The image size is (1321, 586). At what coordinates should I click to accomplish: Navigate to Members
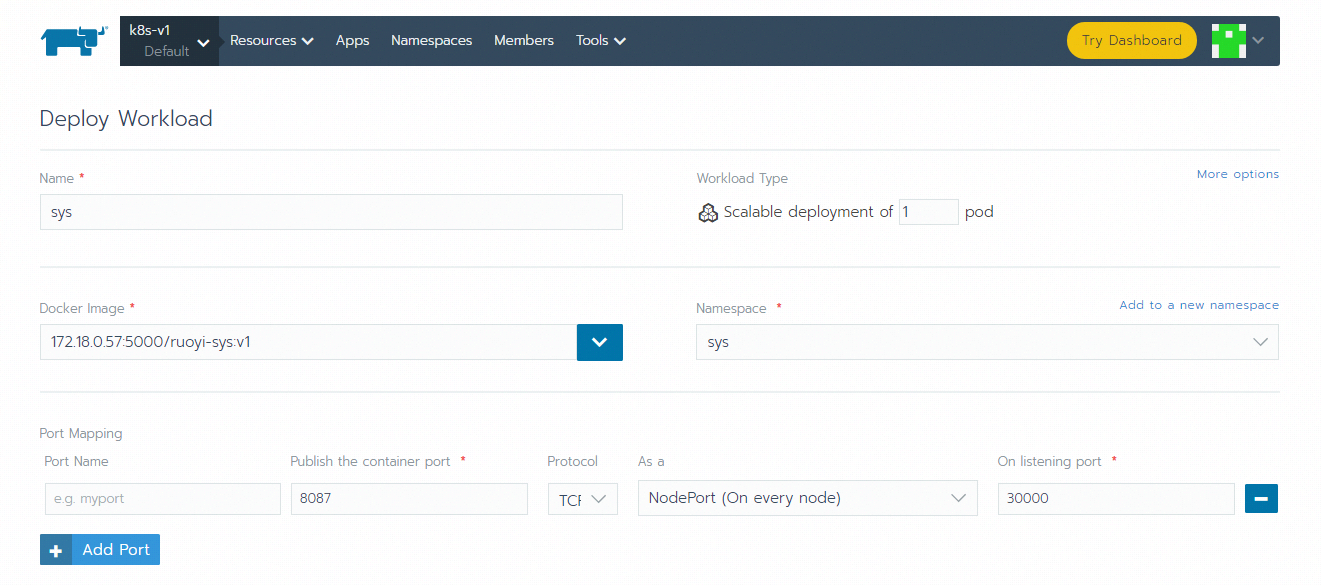523,41
